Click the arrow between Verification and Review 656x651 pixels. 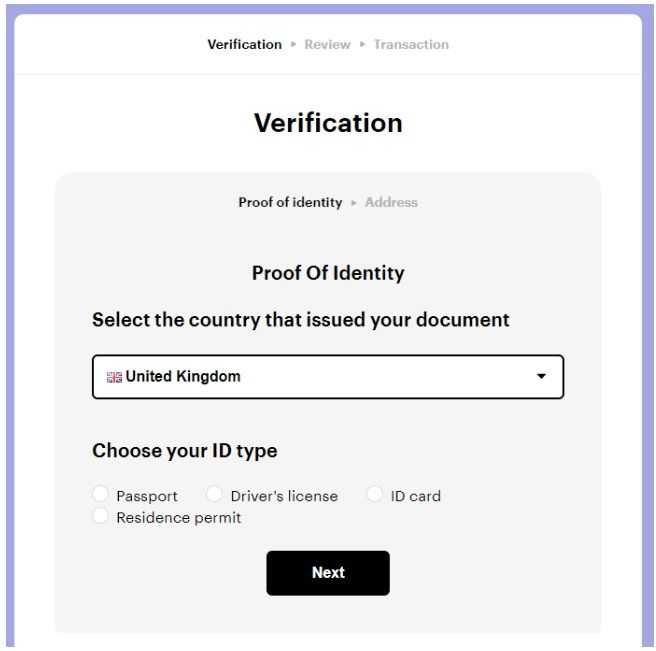[x=293, y=44]
